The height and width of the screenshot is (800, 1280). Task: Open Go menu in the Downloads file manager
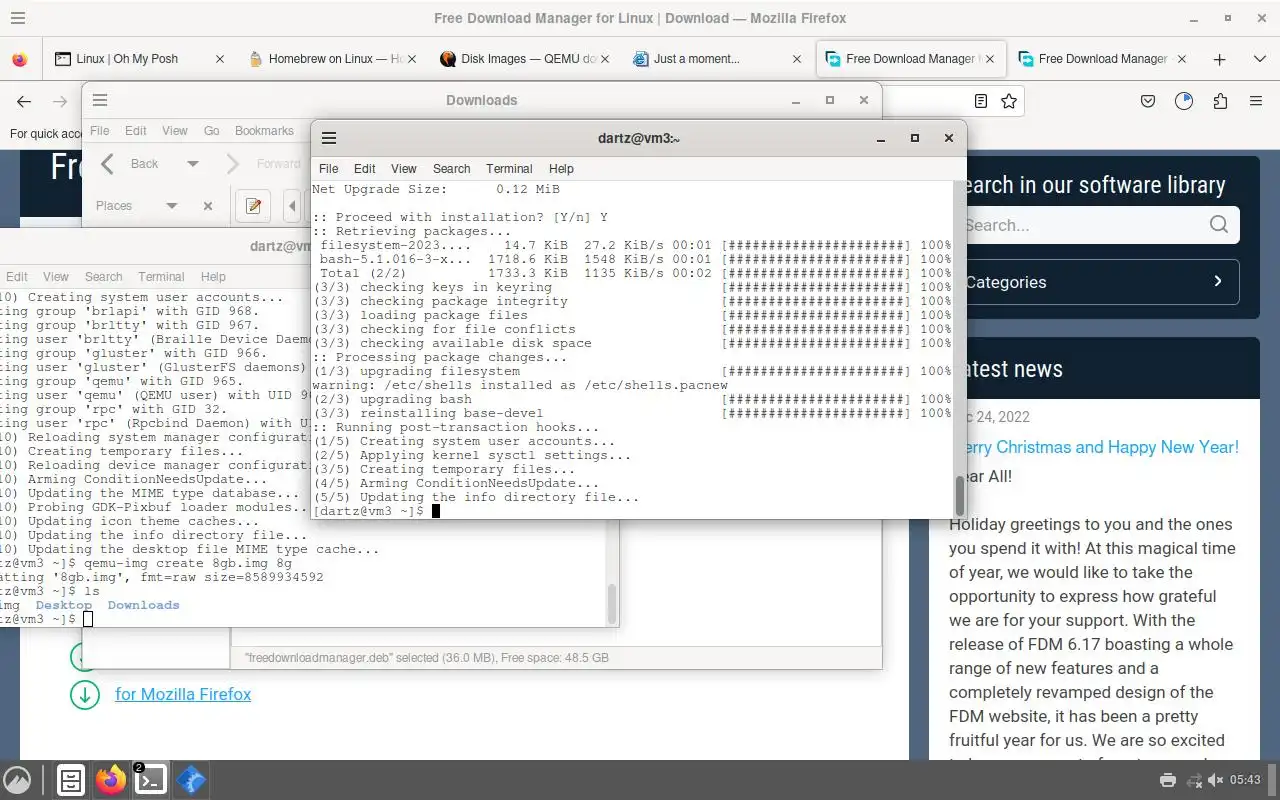click(212, 131)
